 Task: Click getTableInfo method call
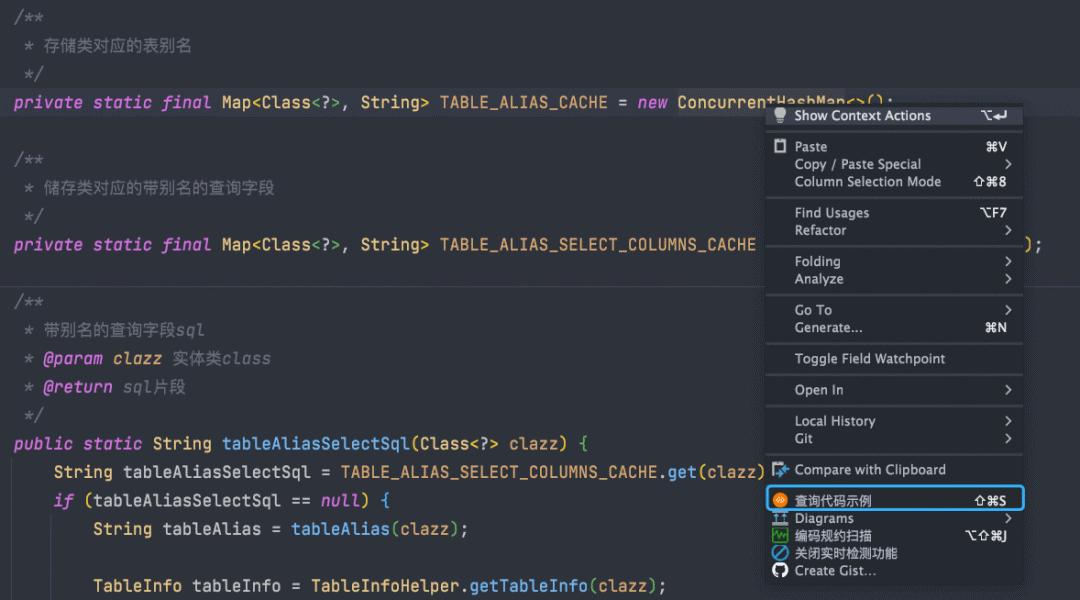pos(528,586)
